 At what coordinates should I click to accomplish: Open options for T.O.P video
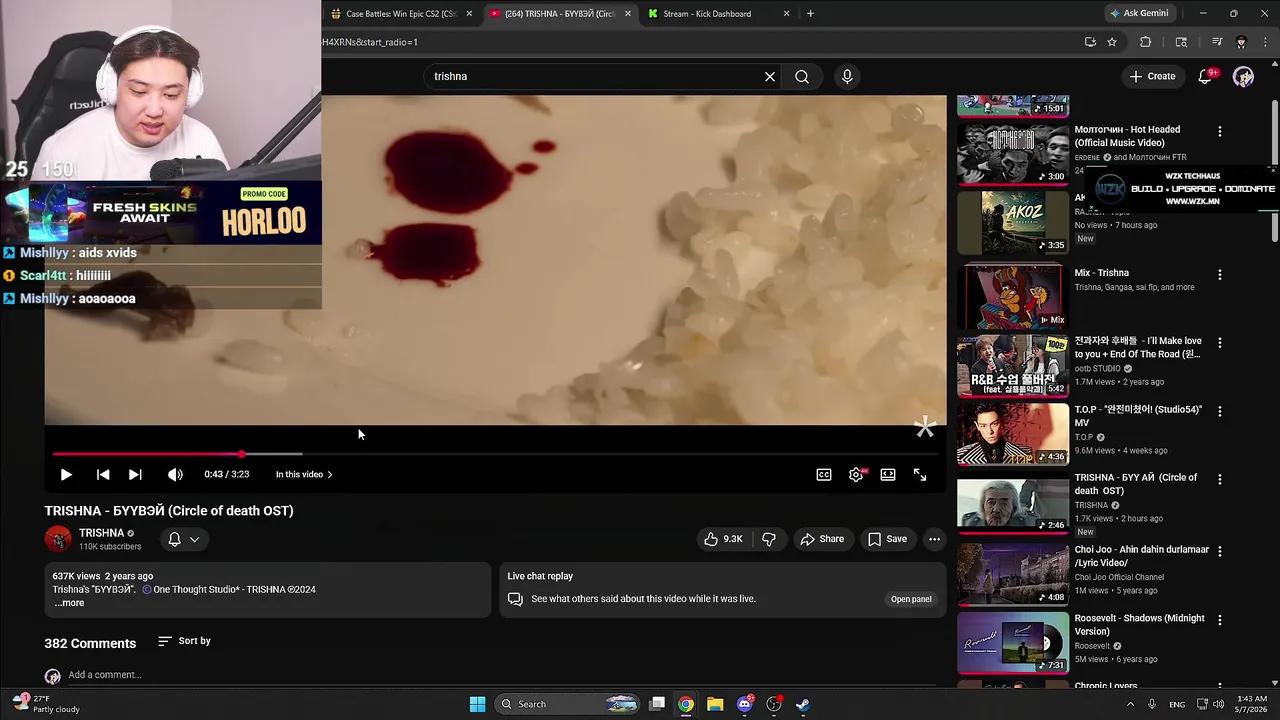[1219, 411]
